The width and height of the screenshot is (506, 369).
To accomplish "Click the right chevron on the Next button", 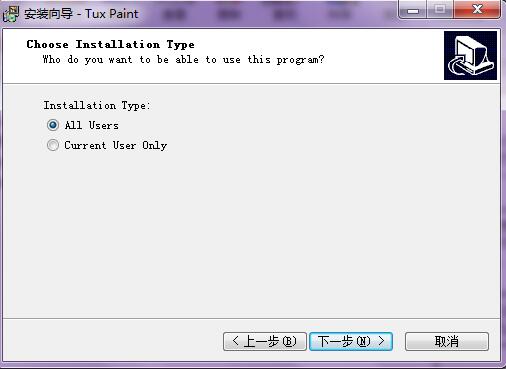I will (x=381, y=341).
